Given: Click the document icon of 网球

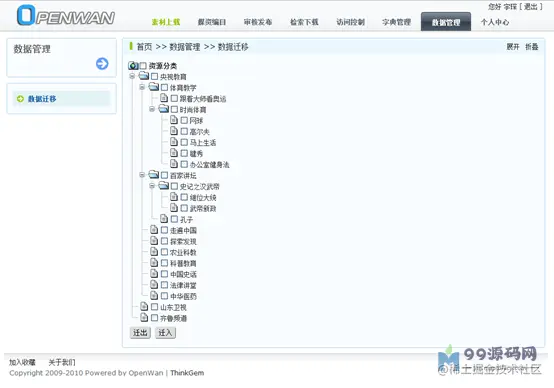Looking at the screenshot, I should (174, 120).
